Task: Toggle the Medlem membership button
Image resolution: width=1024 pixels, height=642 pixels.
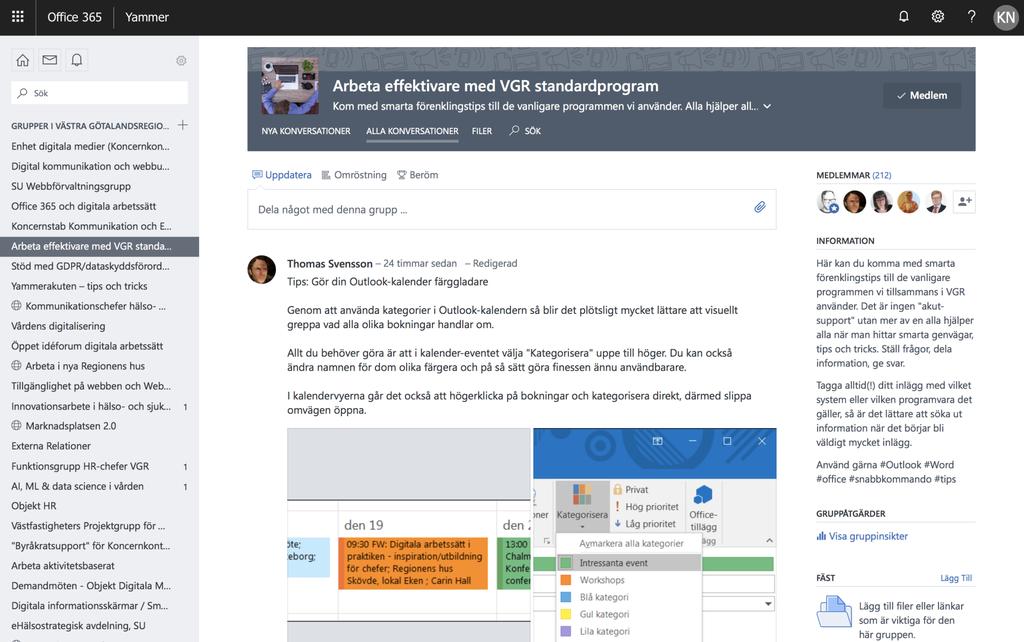Action: [921, 95]
